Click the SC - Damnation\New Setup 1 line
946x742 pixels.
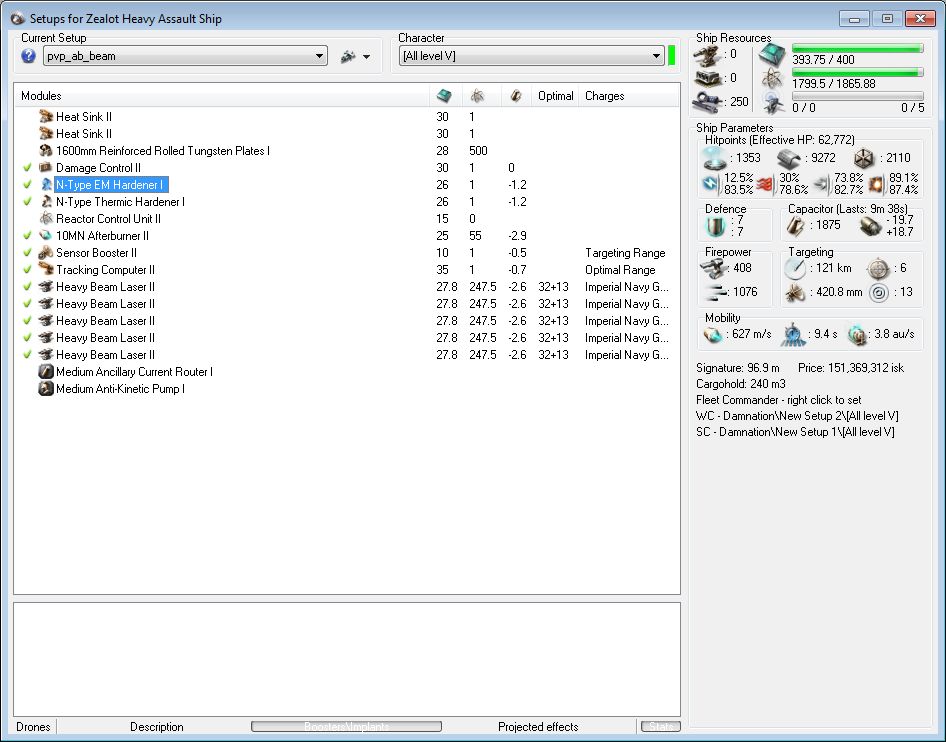[795, 432]
